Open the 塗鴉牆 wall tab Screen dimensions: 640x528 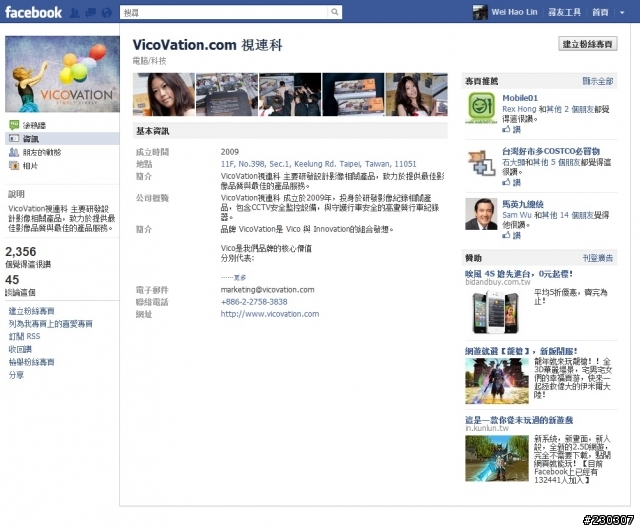coord(34,125)
